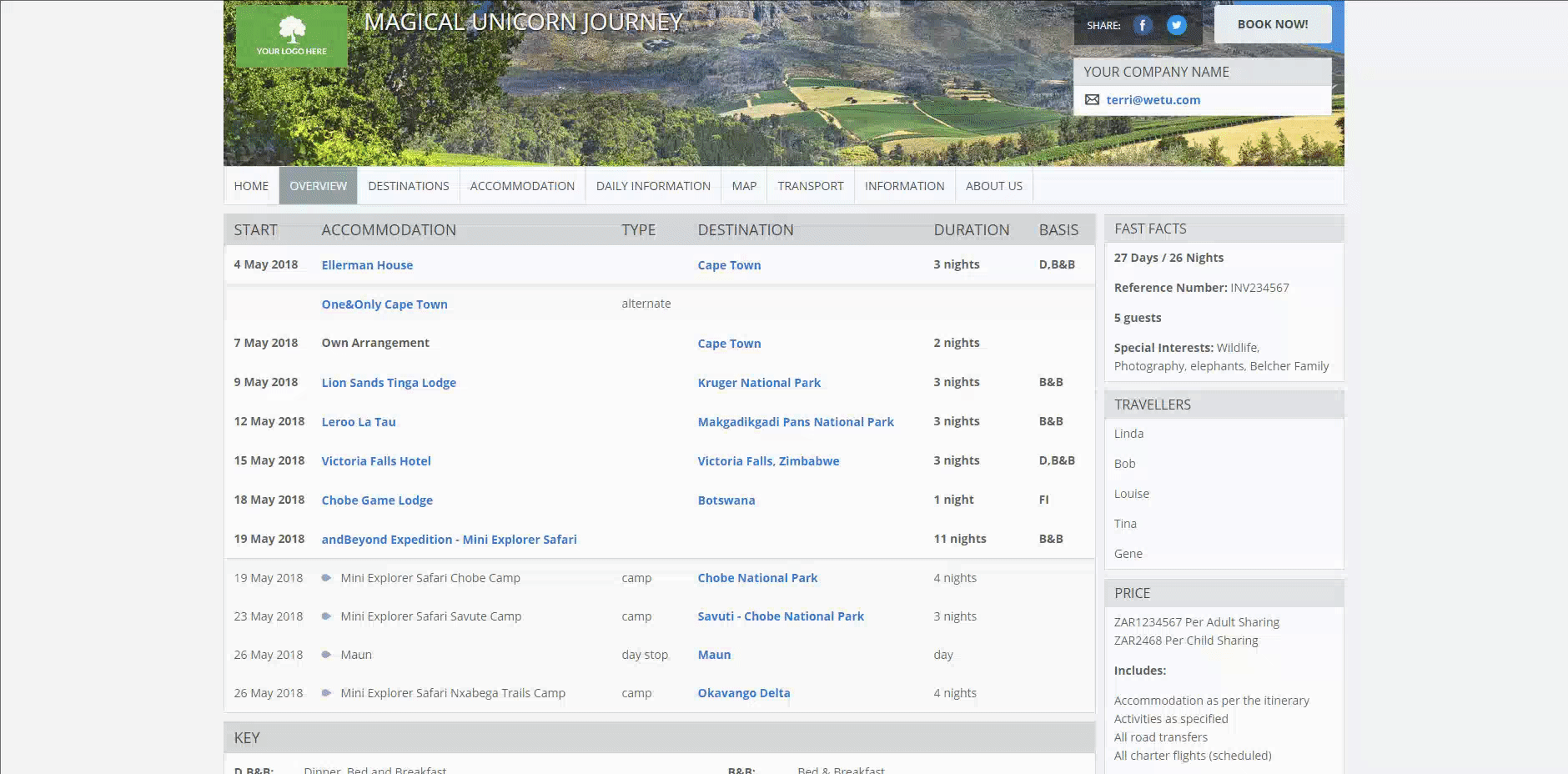Go to the Map tab

tap(744, 186)
